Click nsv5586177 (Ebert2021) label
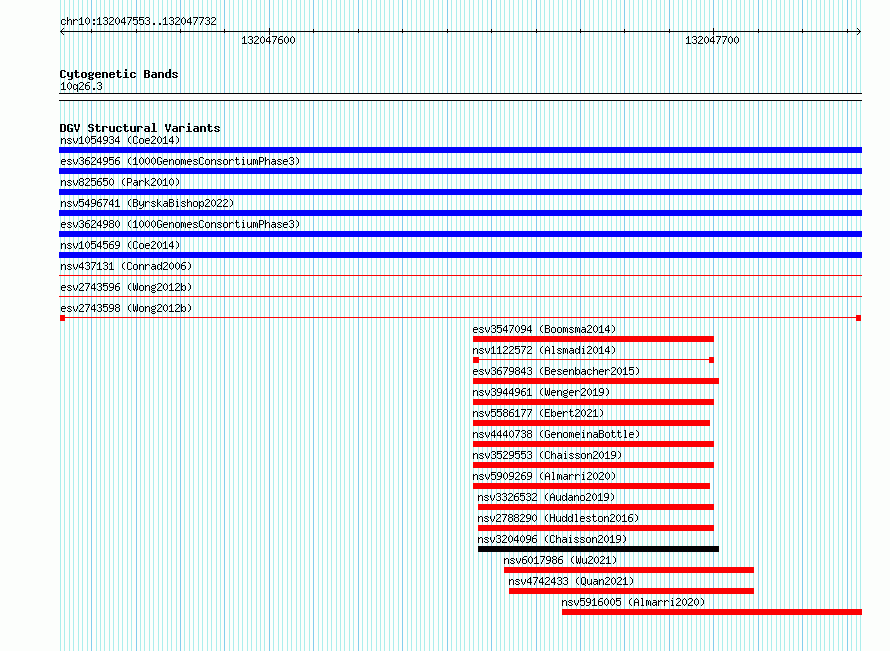The height and width of the screenshot is (651, 890). click(538, 413)
